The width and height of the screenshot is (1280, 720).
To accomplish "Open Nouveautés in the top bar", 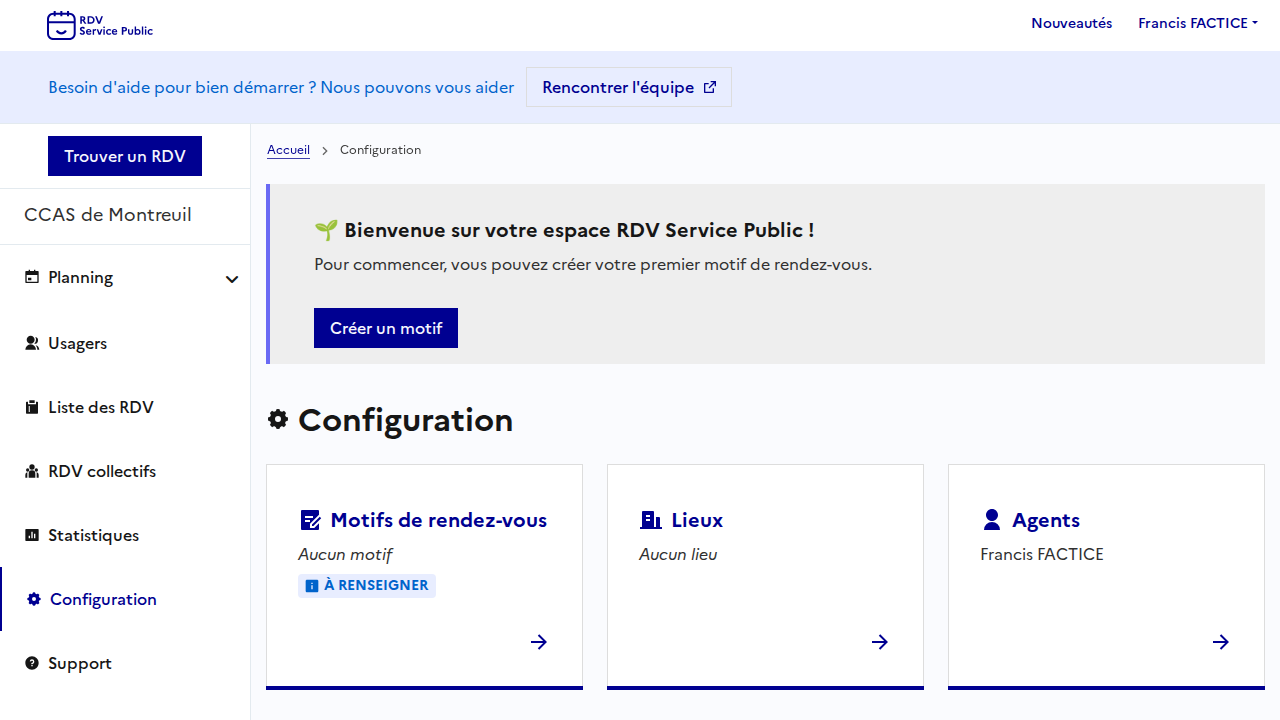I will point(1071,23).
